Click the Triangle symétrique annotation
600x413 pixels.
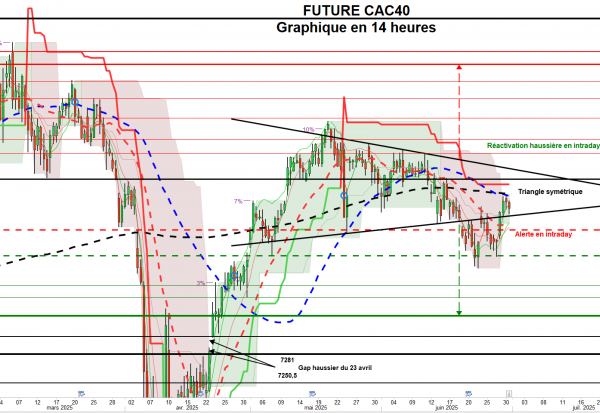click(550, 191)
